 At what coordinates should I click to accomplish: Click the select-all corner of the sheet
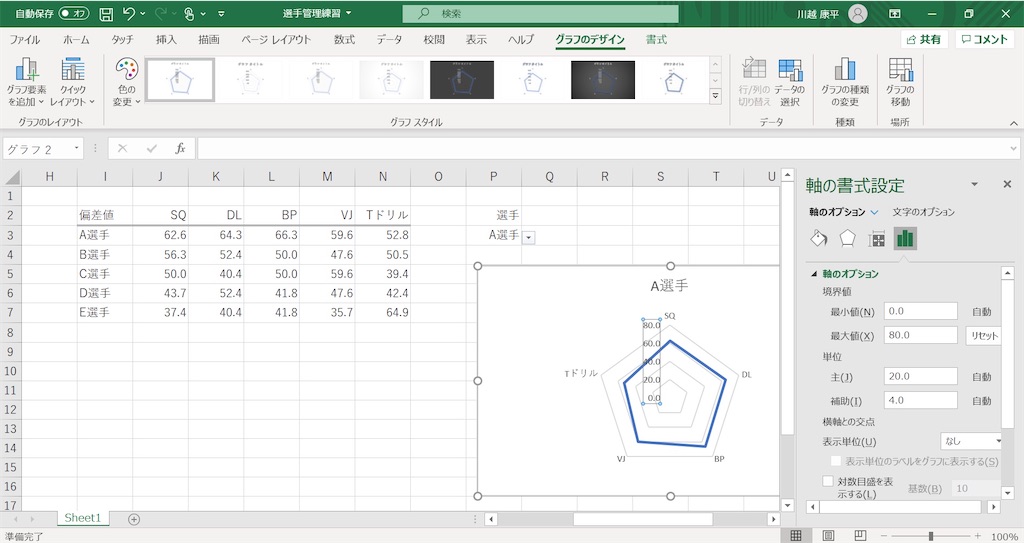[x=12, y=177]
